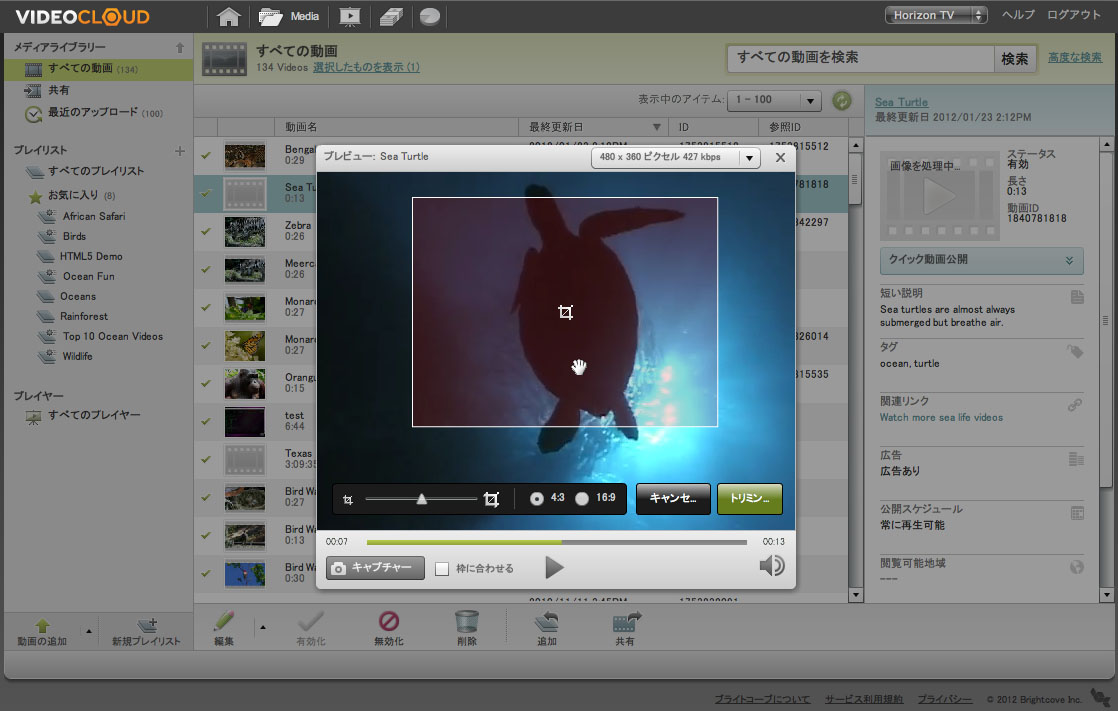Select すべてのプレイヤー
The height and width of the screenshot is (711, 1118).
point(93,415)
